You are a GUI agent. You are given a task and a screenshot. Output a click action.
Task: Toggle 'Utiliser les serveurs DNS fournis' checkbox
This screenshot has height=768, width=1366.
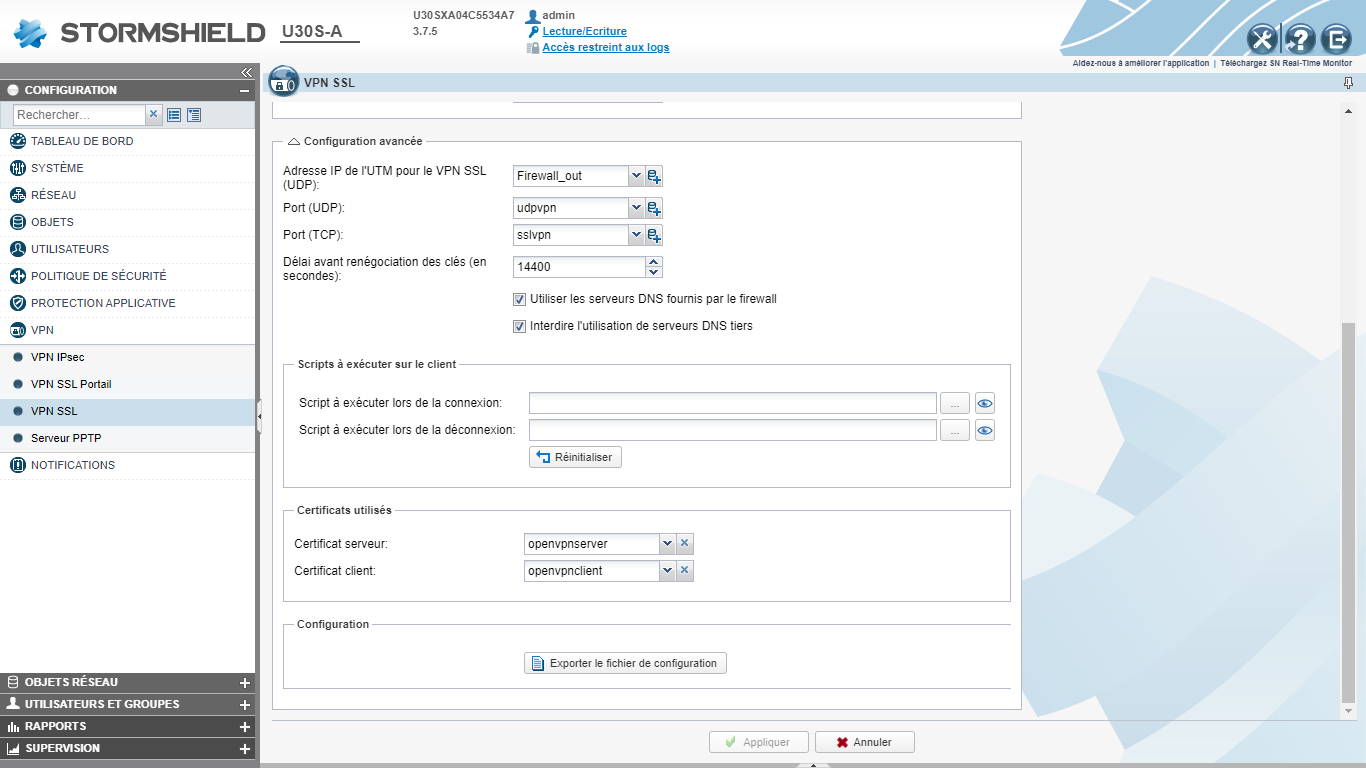click(x=519, y=299)
